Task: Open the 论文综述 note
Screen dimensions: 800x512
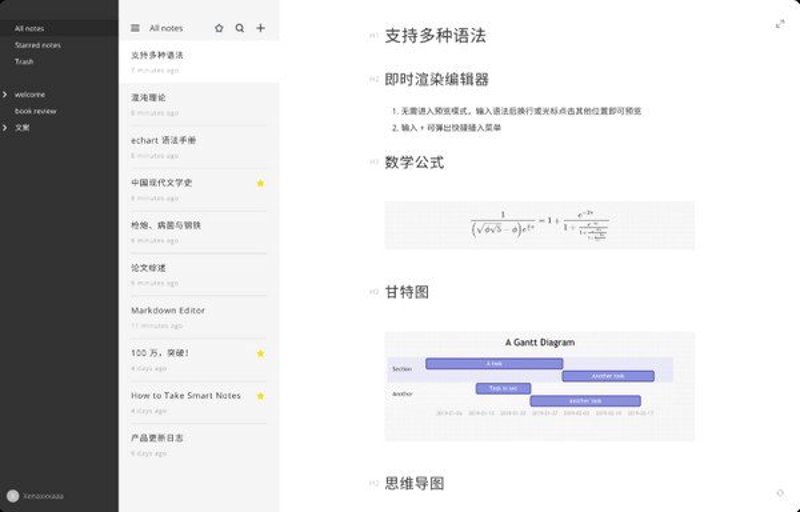Action: point(199,274)
